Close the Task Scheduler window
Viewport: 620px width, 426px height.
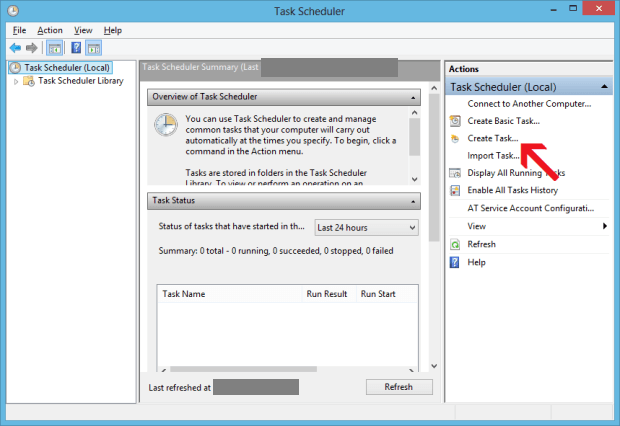pos(598,8)
